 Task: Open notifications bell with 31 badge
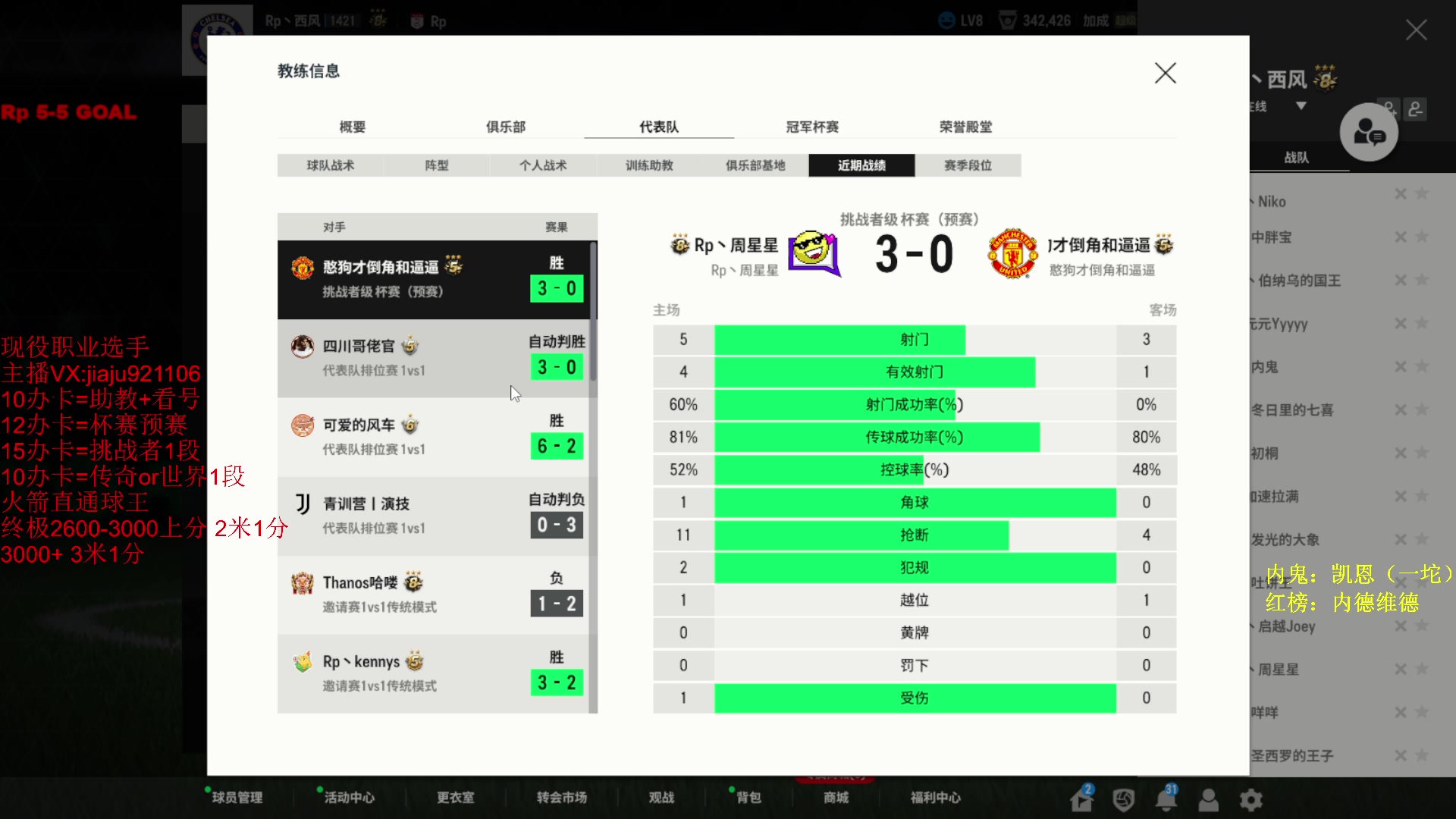[1166, 799]
